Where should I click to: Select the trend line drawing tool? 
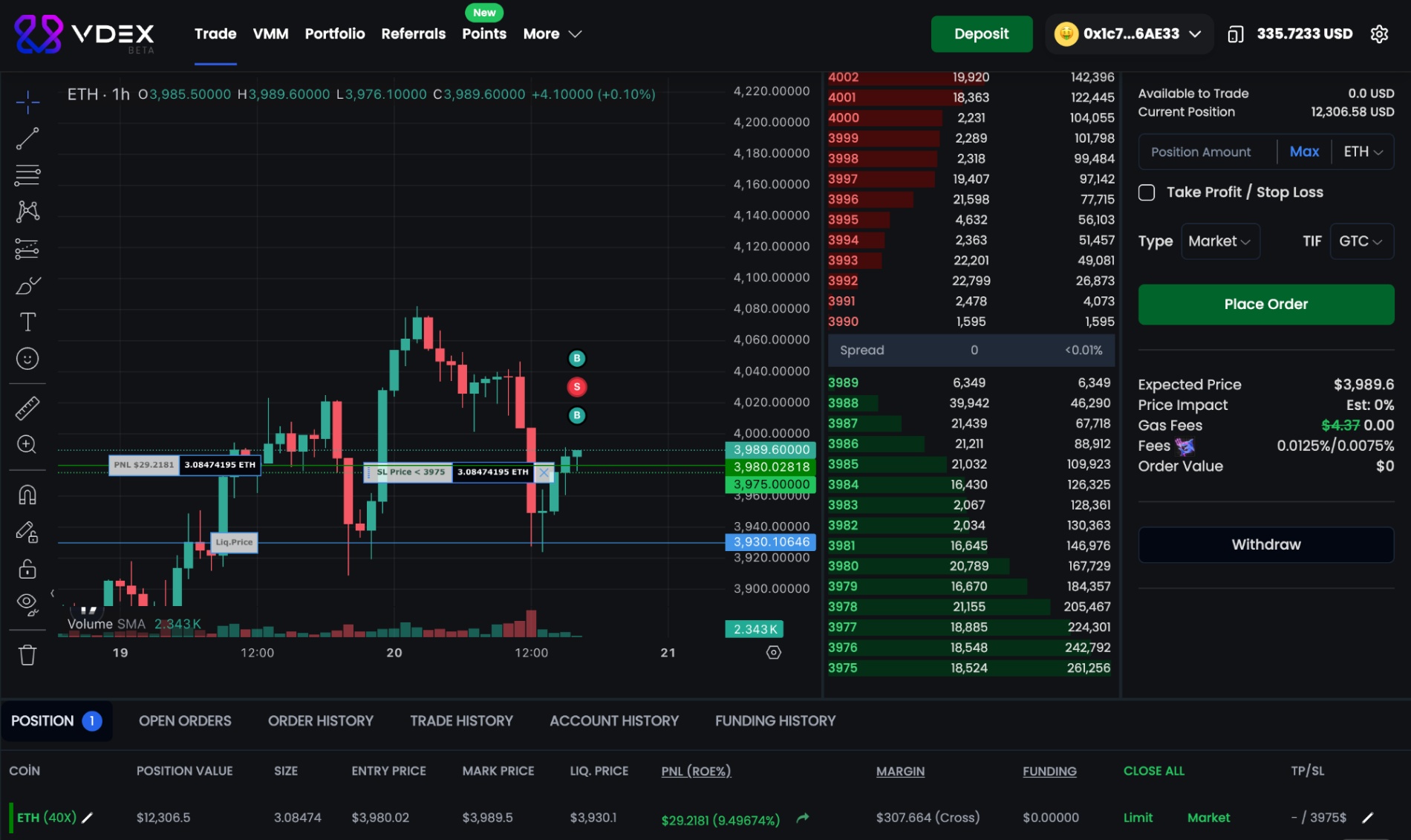pos(27,139)
